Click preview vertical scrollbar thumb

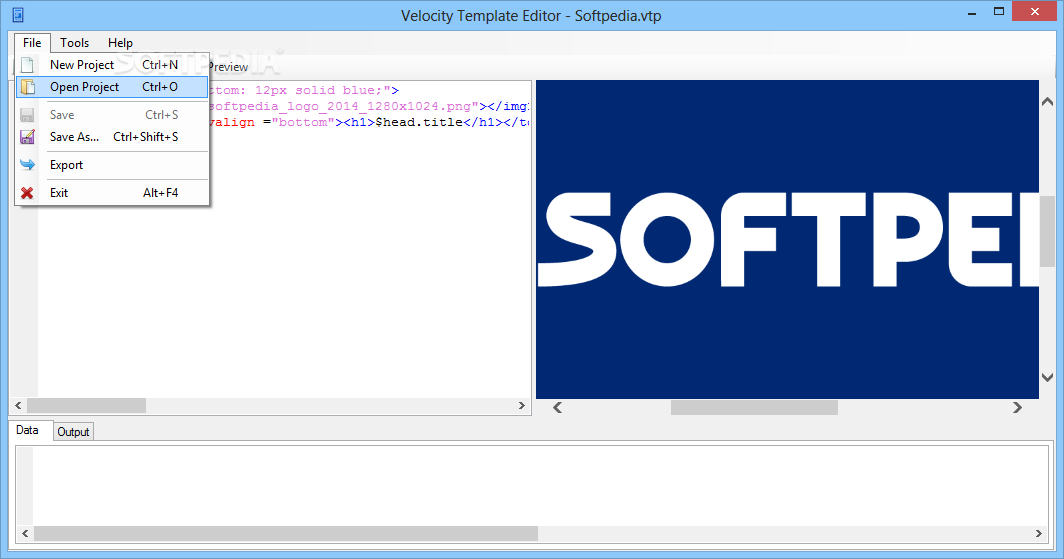point(1048,229)
